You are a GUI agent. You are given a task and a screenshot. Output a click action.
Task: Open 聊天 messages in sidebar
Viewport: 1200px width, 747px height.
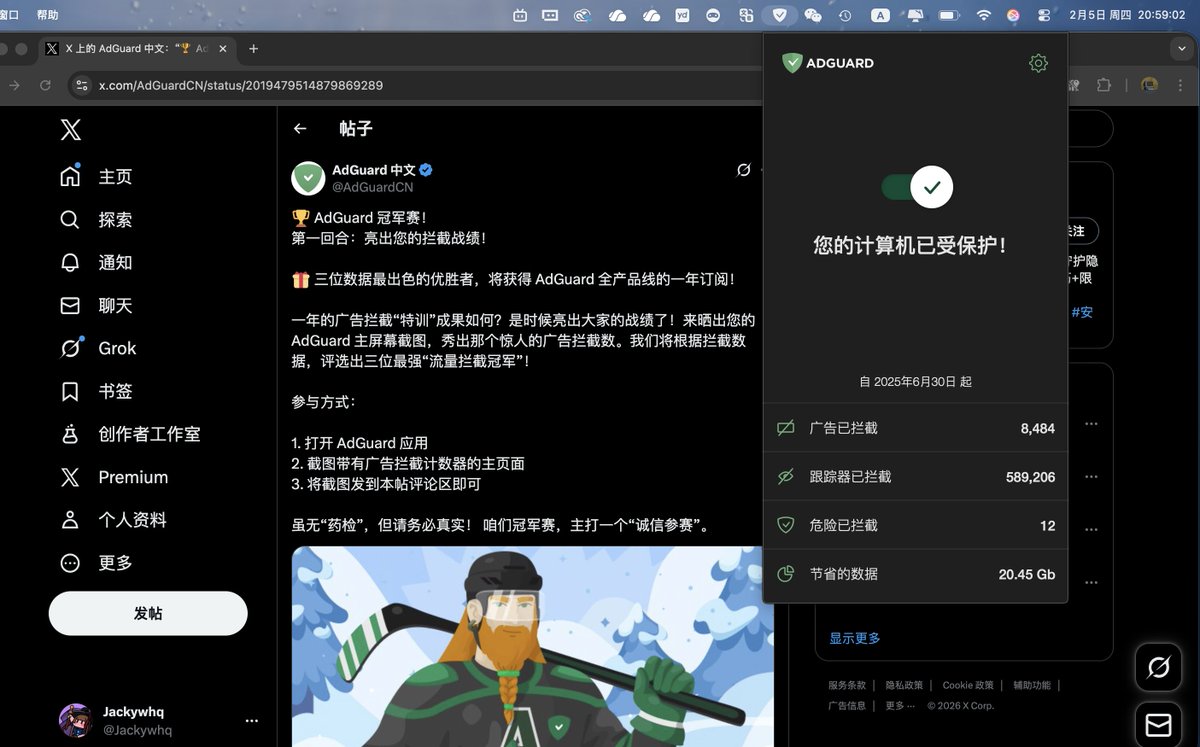pyautogui.click(x=96, y=305)
